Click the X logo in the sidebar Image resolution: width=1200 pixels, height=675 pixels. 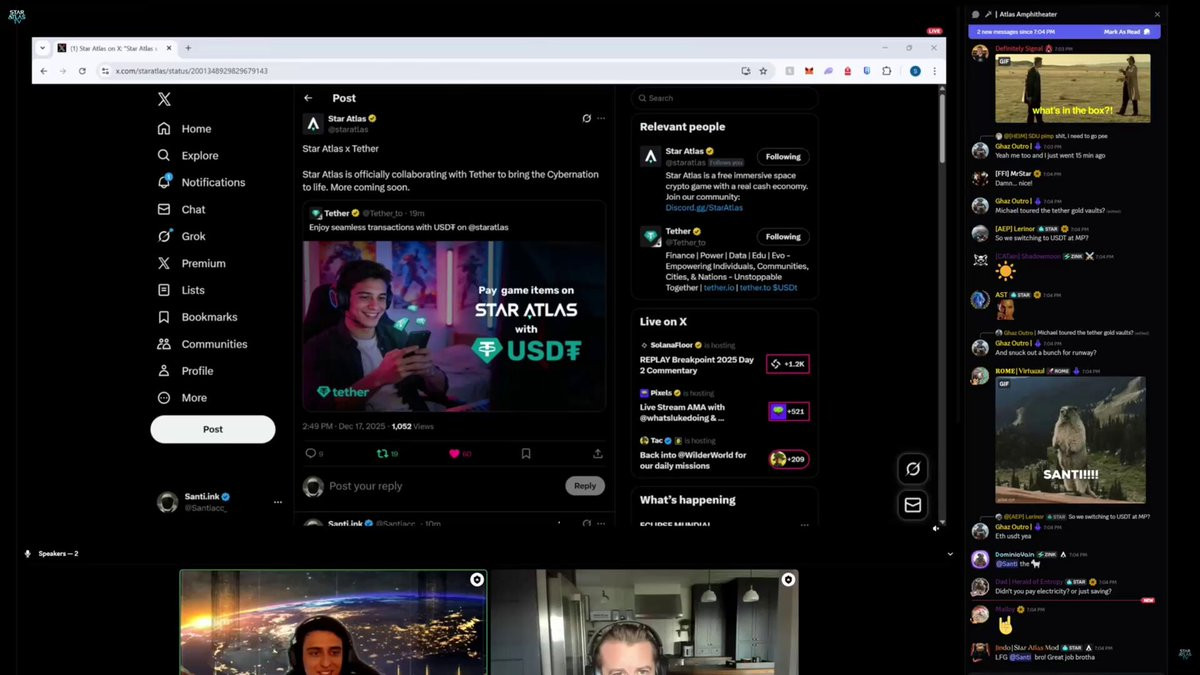point(164,98)
